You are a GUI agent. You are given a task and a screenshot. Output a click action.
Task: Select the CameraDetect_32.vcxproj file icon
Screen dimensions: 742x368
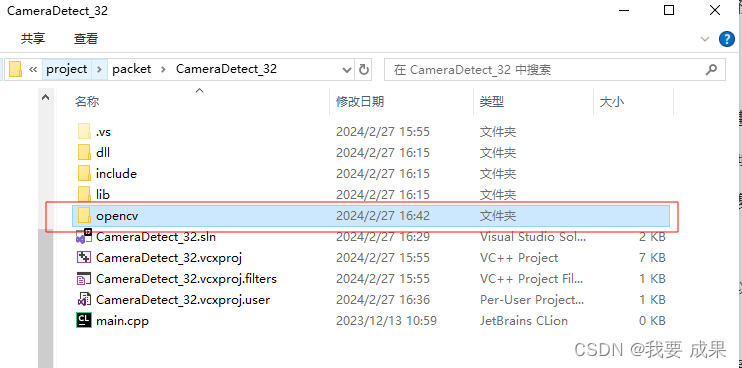pos(84,257)
